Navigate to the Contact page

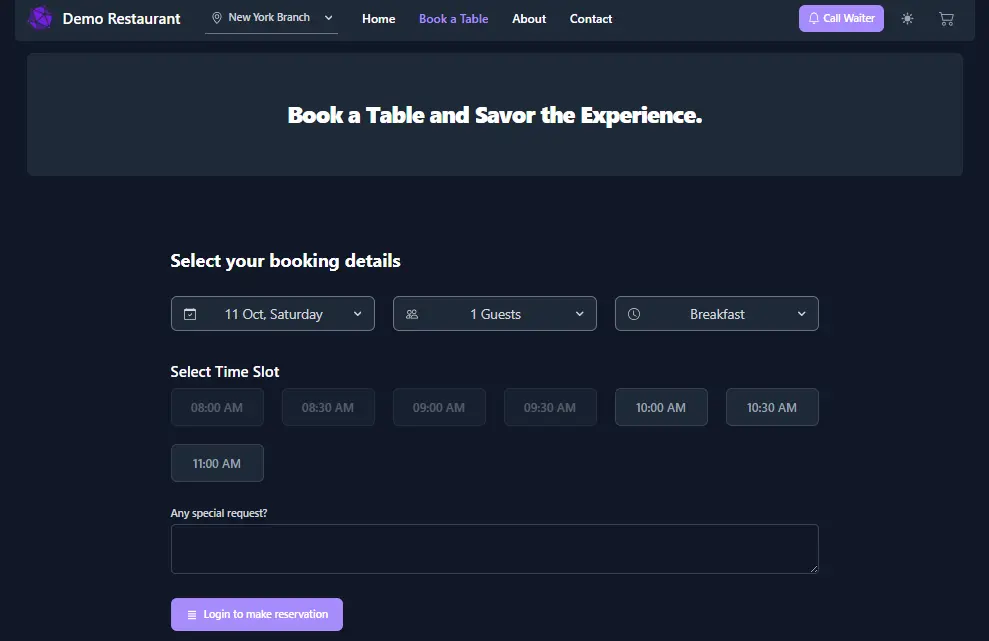pos(591,19)
